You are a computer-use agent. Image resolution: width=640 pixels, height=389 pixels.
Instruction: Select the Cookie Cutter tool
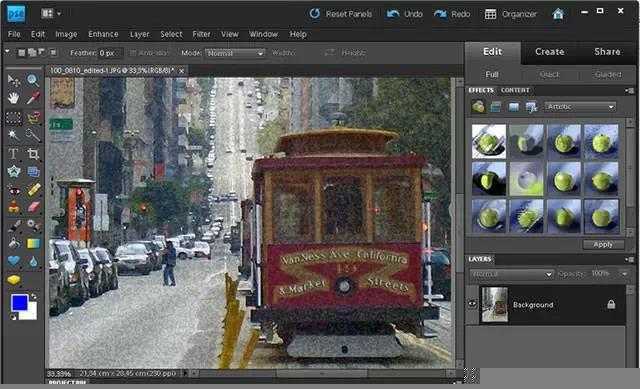13,171
